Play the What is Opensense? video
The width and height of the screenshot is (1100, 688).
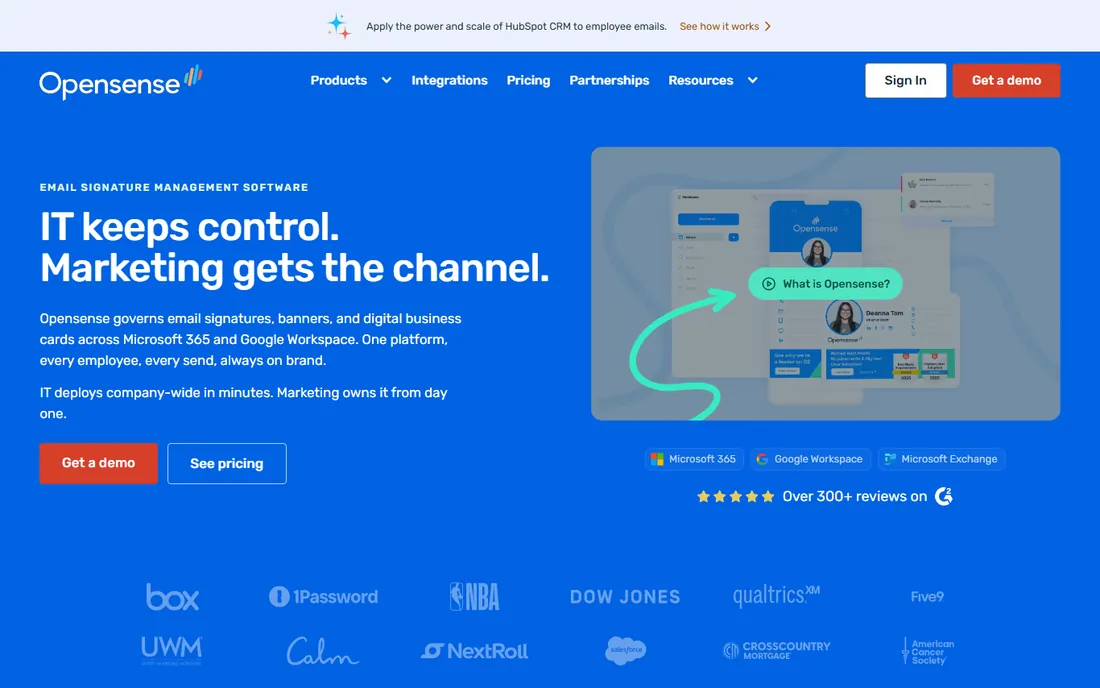pyautogui.click(x=825, y=284)
